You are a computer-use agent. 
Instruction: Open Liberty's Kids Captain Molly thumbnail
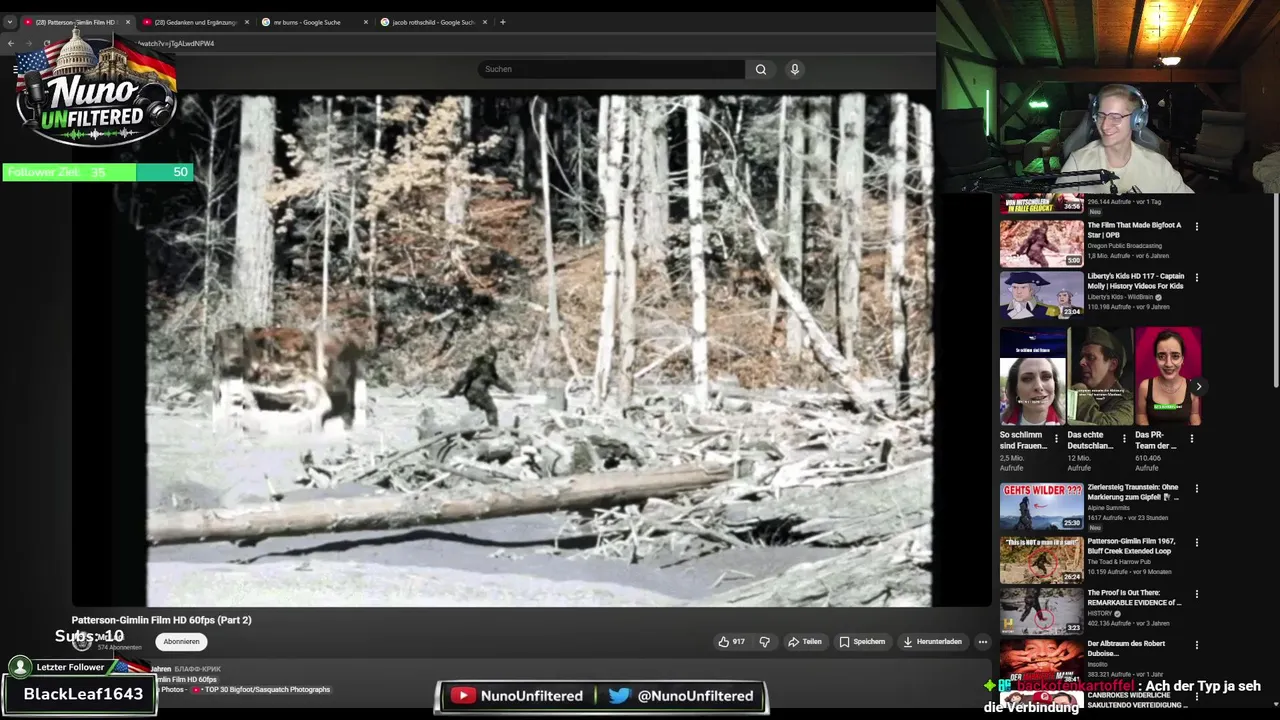point(1041,294)
